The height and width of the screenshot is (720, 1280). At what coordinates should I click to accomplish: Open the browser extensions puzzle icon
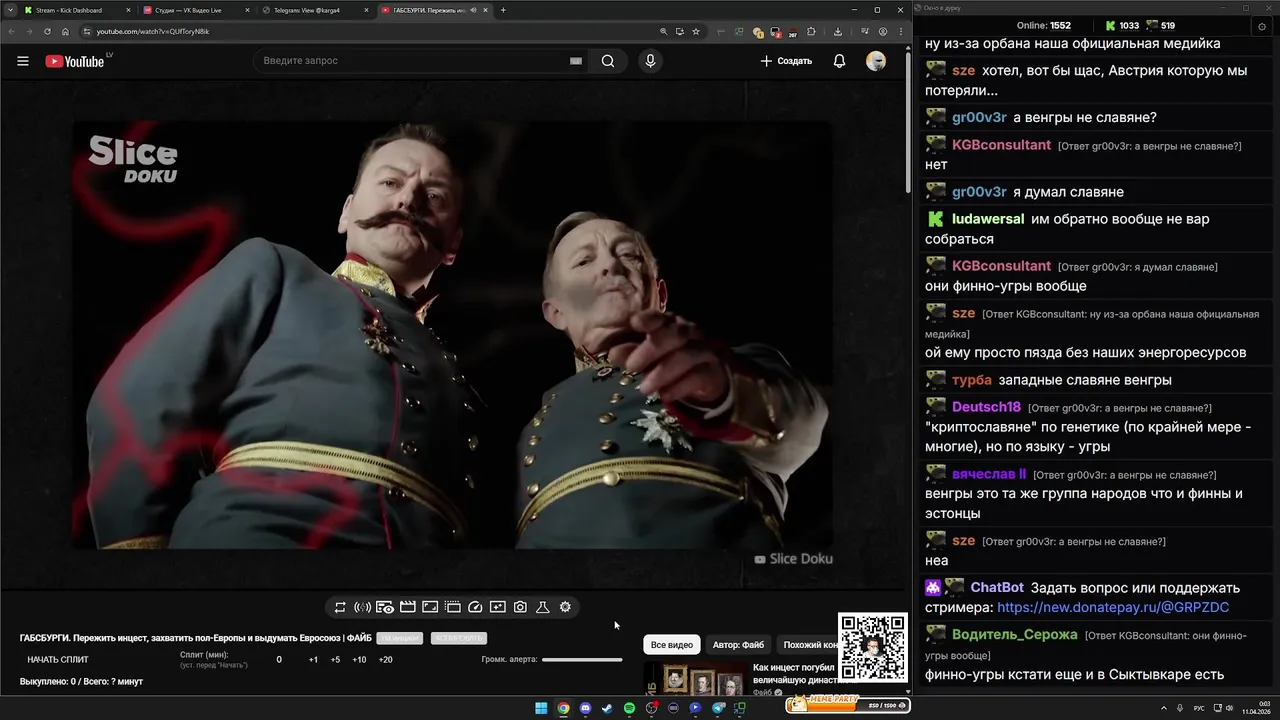tap(811, 31)
